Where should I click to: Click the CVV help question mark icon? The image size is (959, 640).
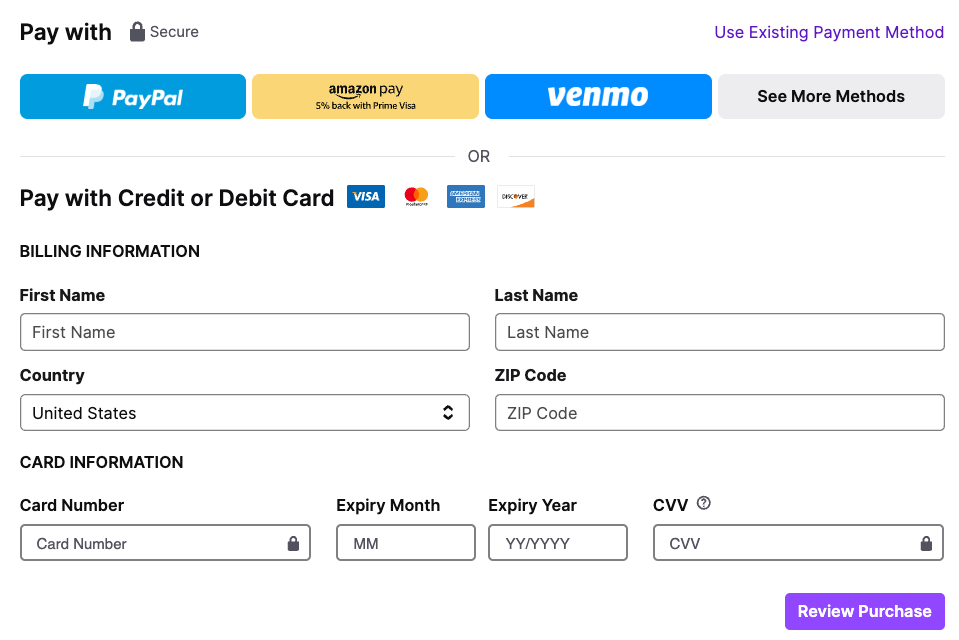pos(703,504)
